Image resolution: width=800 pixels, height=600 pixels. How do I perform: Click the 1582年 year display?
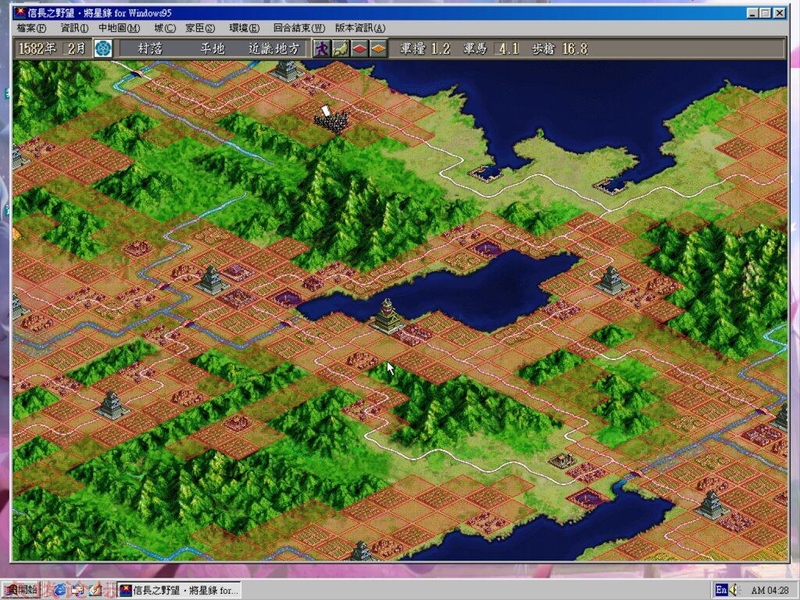[x=37, y=48]
